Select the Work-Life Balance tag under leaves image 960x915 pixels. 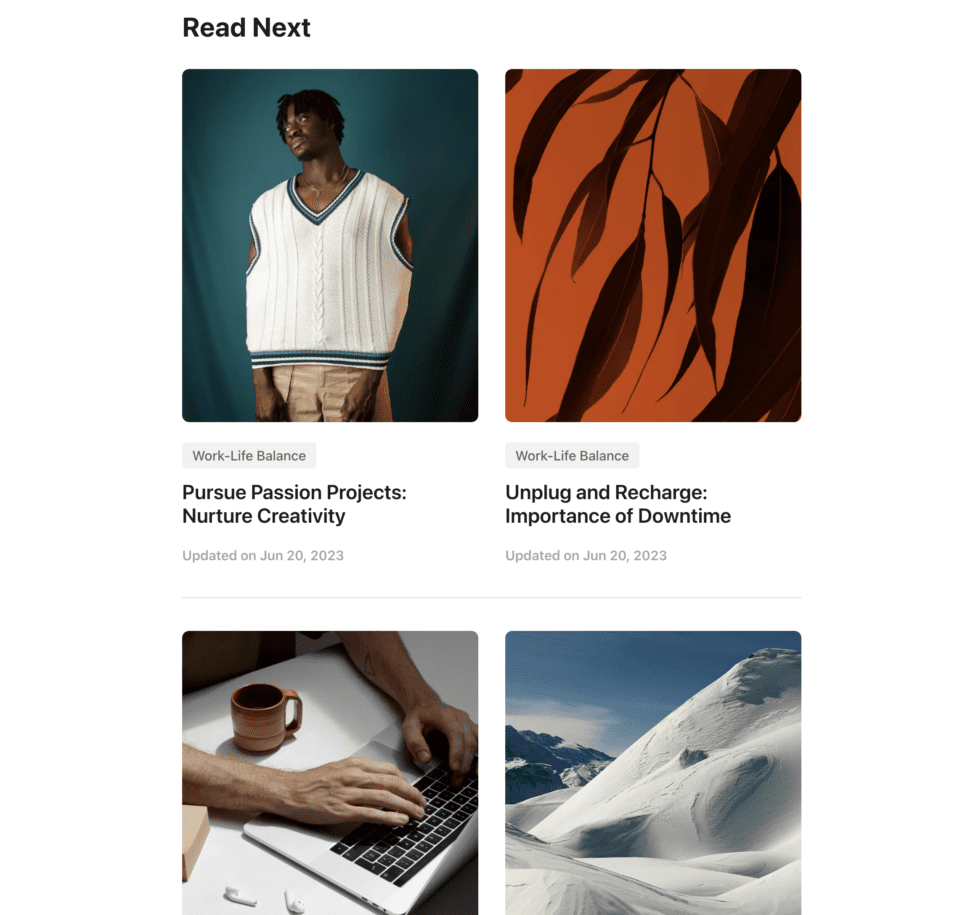click(x=572, y=456)
